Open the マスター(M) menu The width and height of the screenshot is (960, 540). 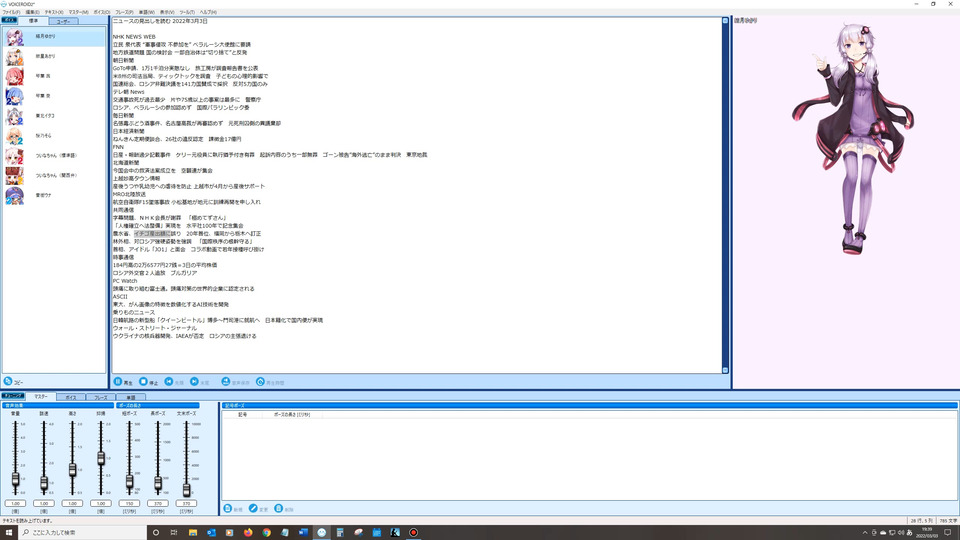[78, 12]
